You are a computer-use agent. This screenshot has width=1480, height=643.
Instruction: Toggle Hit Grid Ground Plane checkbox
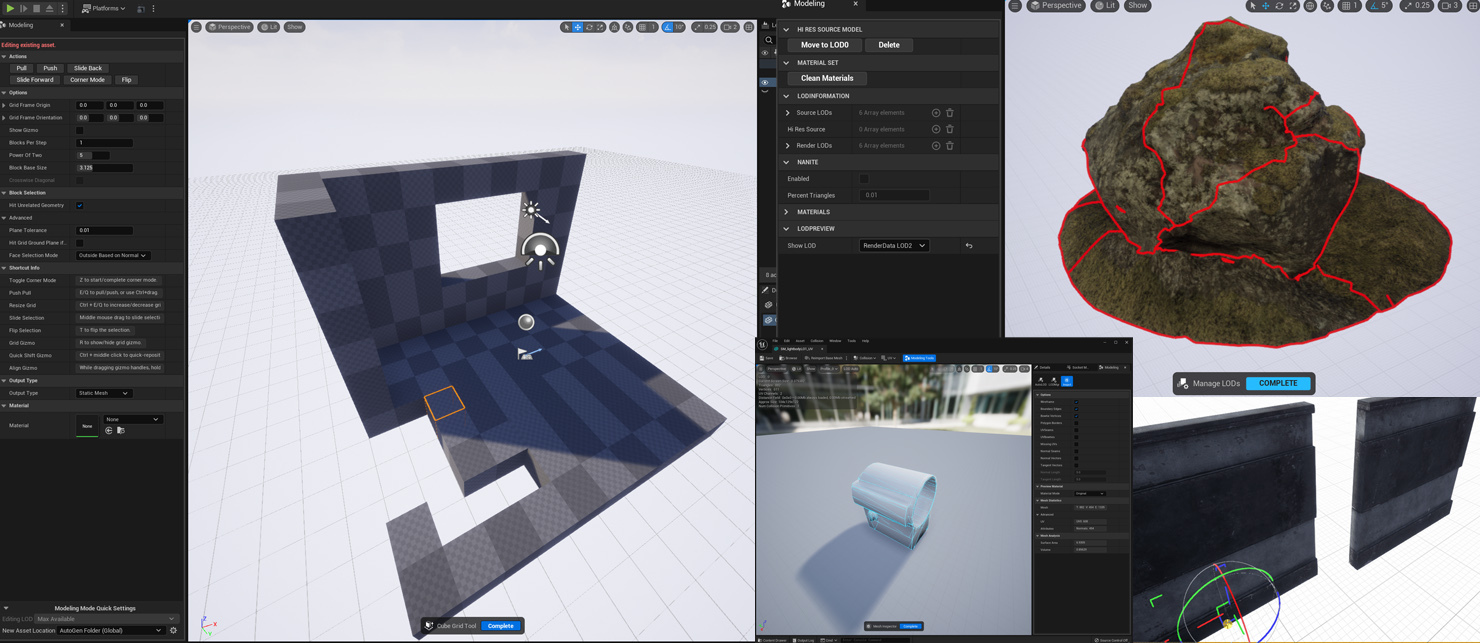[x=80, y=243]
